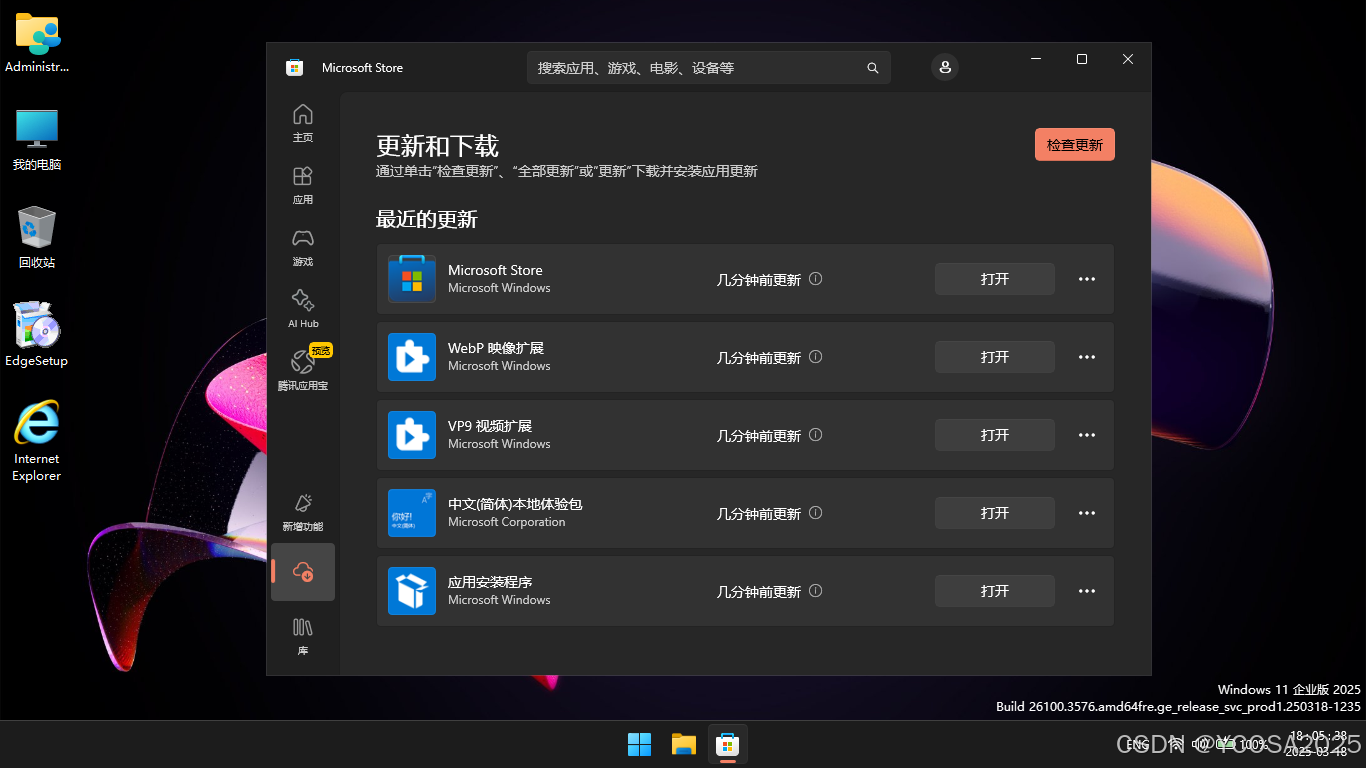The image size is (1366, 768).
Task: Show update info icon for VP9 视频扩展
Action: 815,435
